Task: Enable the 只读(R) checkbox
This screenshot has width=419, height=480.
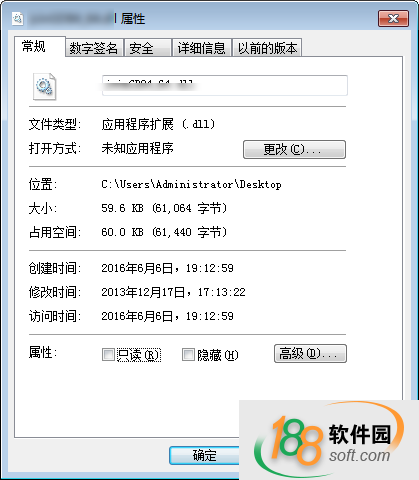Action: point(108,355)
